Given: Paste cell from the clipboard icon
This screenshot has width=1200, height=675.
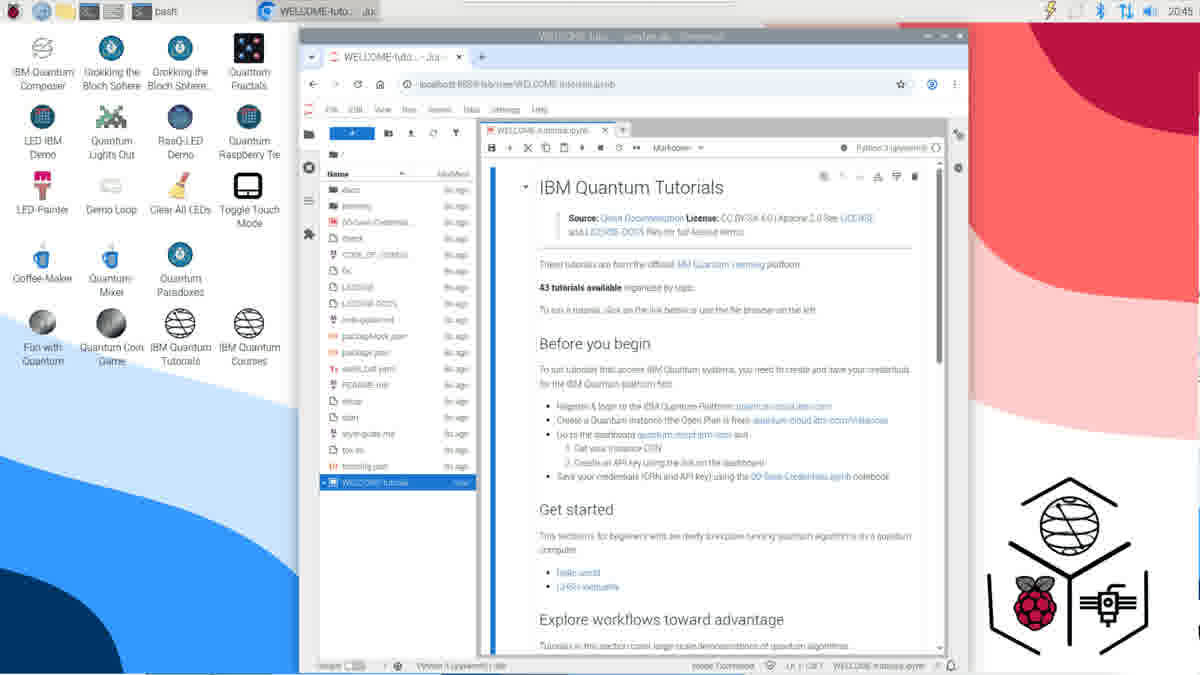Looking at the screenshot, I should pos(564,148).
